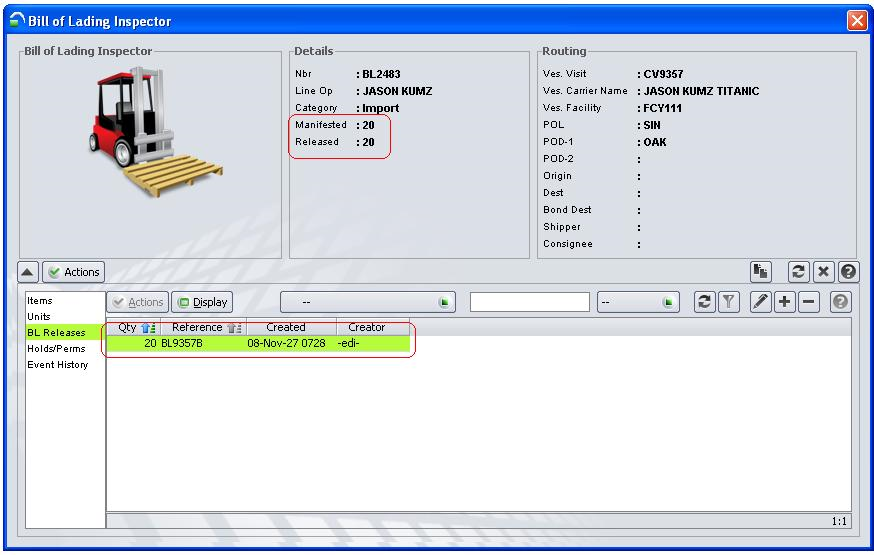Click the Creator column header
The image size is (874, 555).
click(373, 328)
